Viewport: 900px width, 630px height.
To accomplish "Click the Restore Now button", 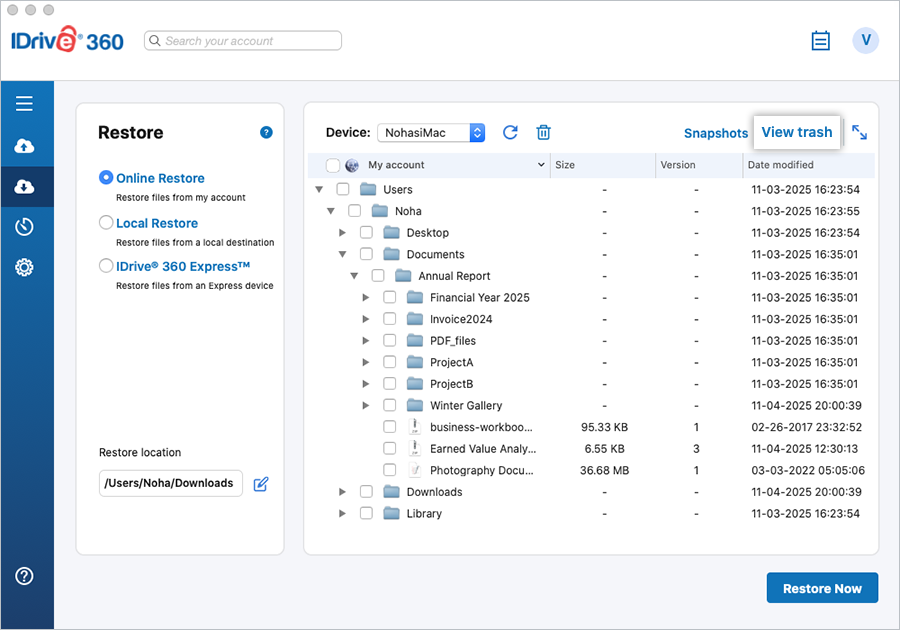I will click(x=821, y=588).
